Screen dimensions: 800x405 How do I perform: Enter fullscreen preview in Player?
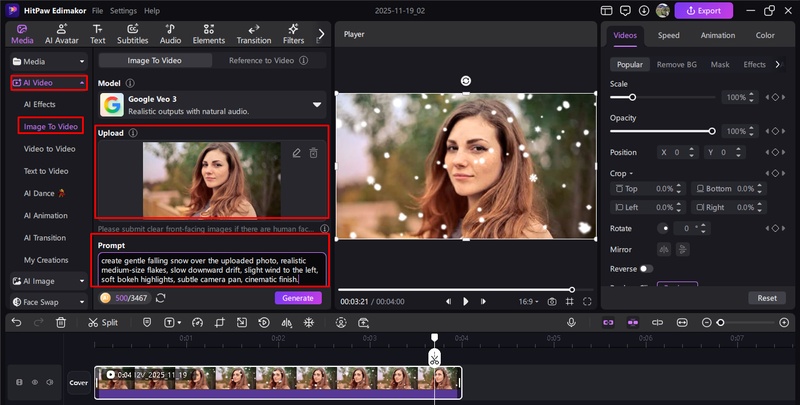coord(587,301)
